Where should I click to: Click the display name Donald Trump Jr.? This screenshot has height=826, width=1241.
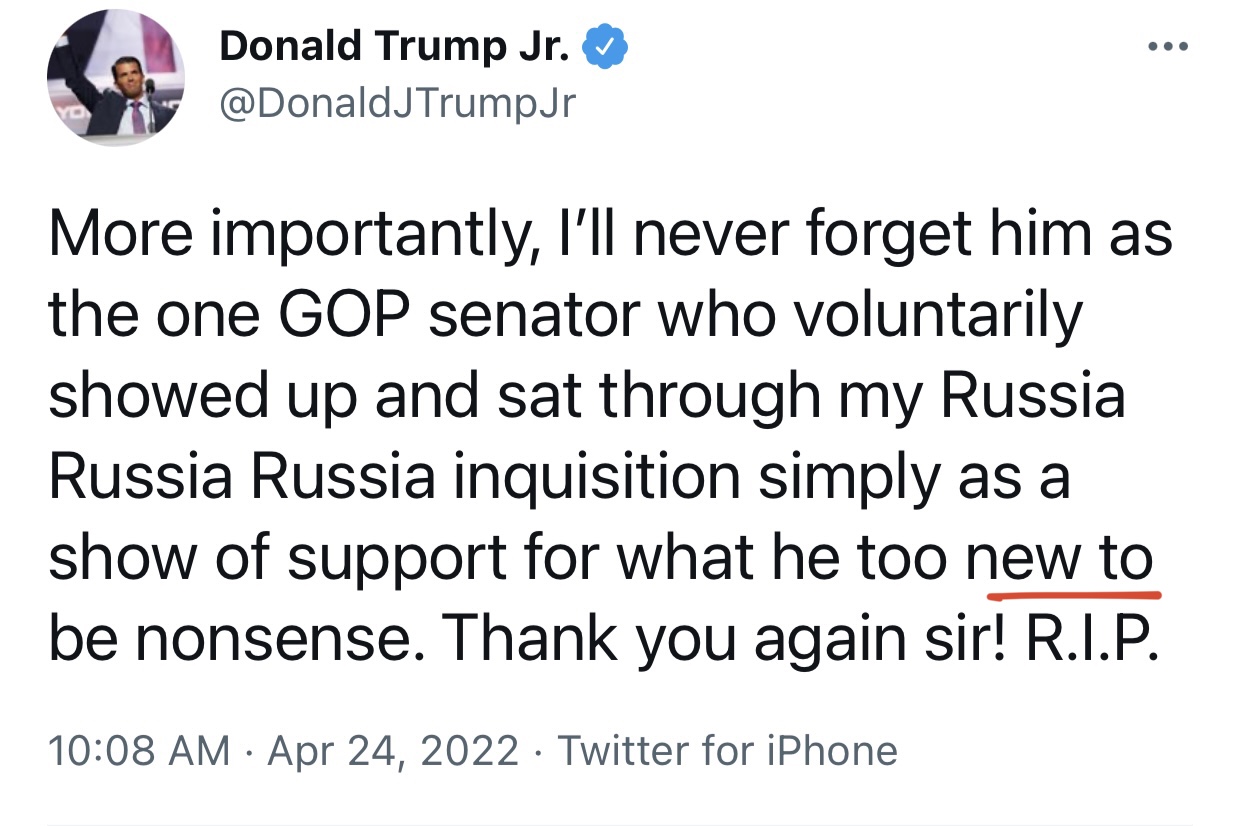395,45
